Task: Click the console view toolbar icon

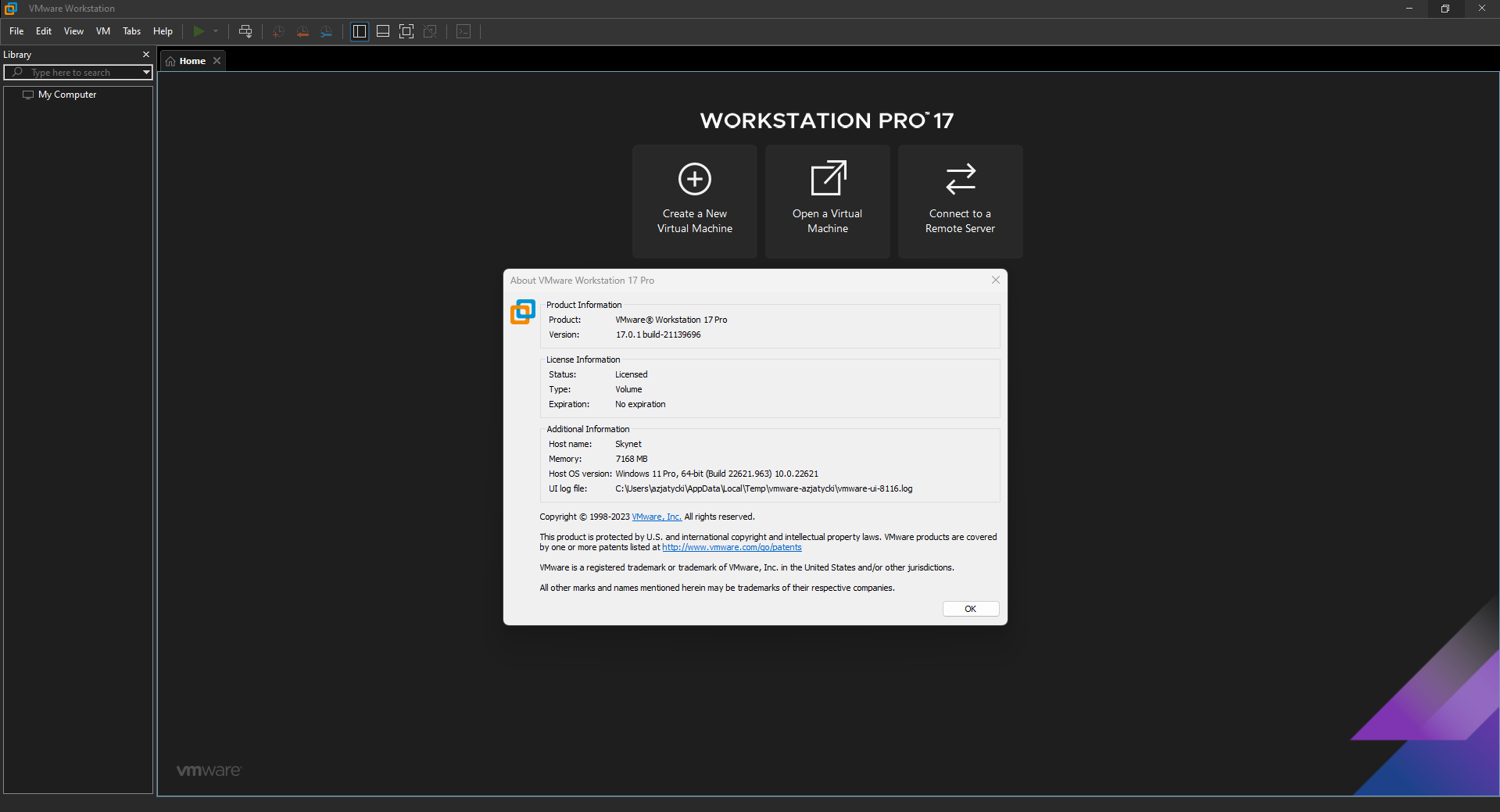Action: point(464,31)
